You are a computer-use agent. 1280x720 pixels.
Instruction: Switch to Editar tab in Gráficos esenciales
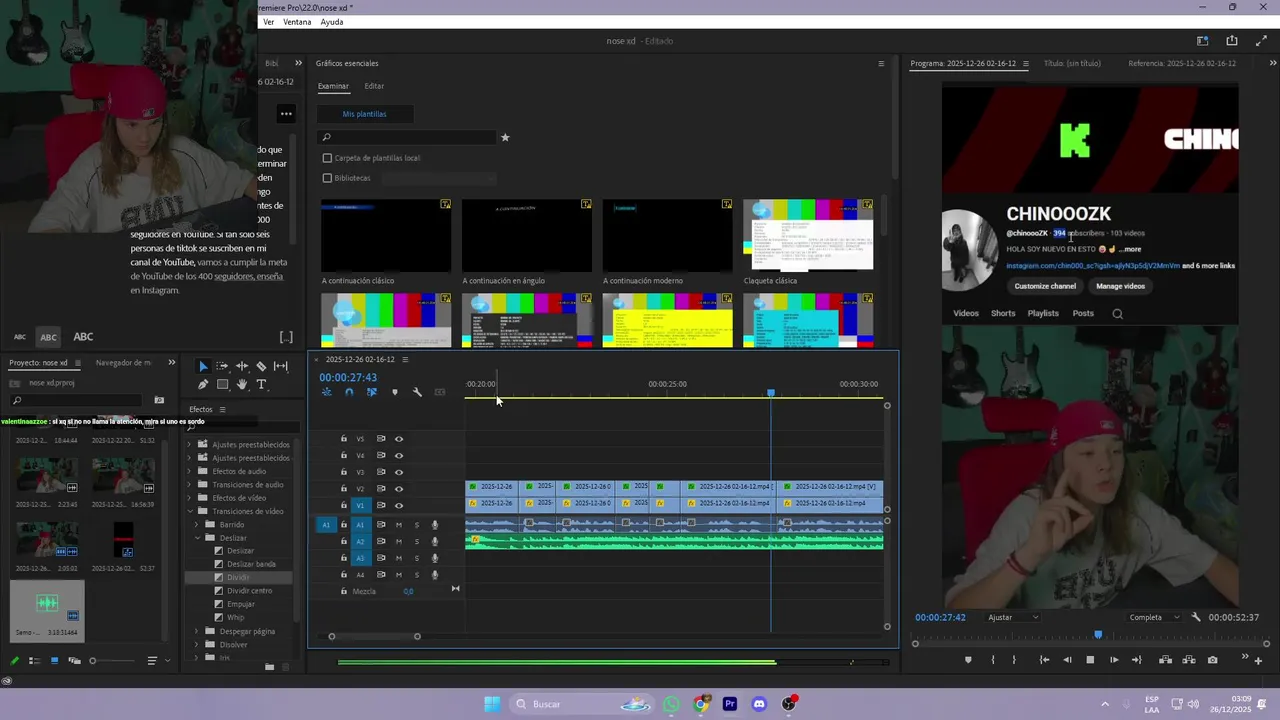click(x=374, y=86)
